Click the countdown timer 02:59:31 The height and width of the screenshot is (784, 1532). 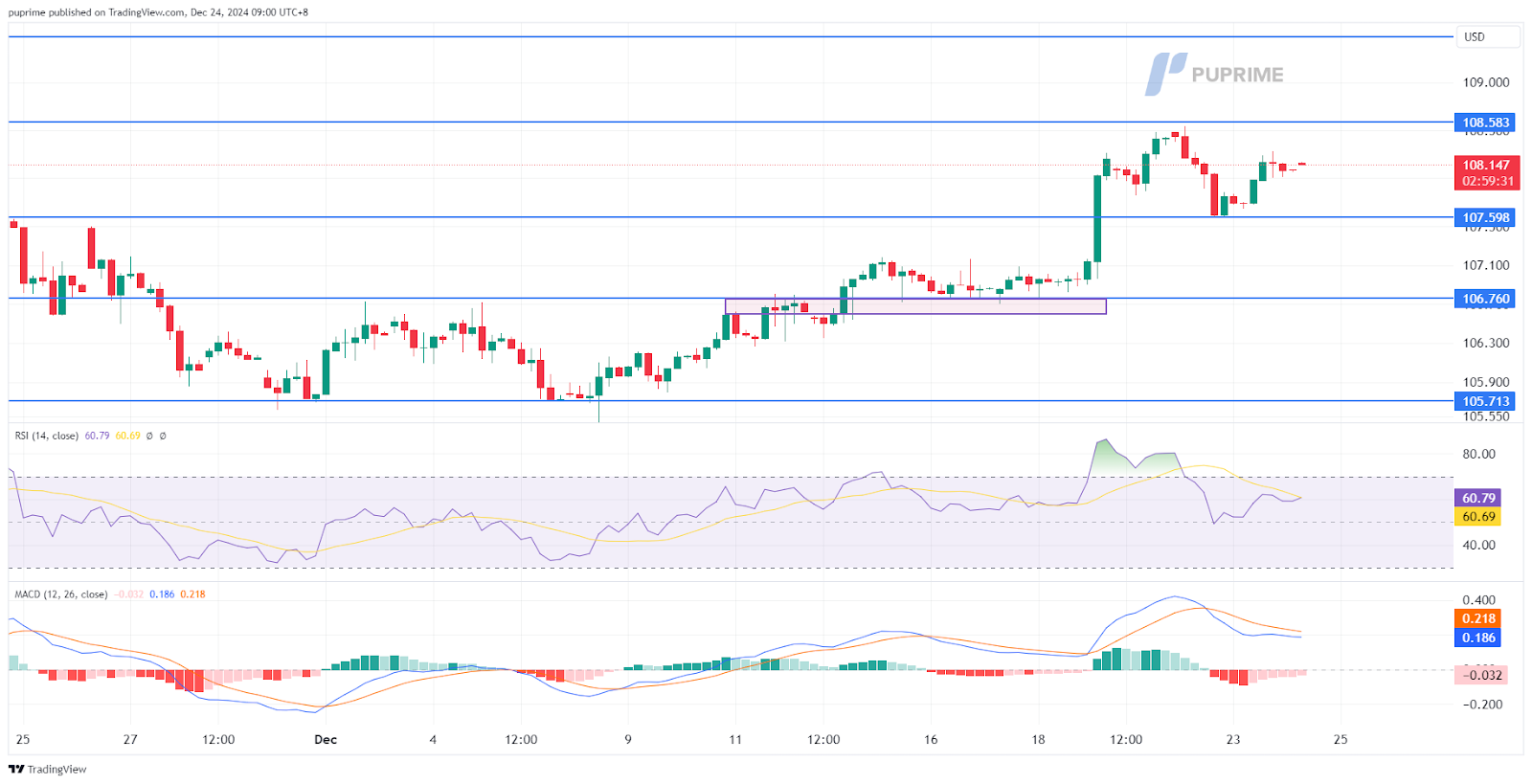(x=1486, y=181)
